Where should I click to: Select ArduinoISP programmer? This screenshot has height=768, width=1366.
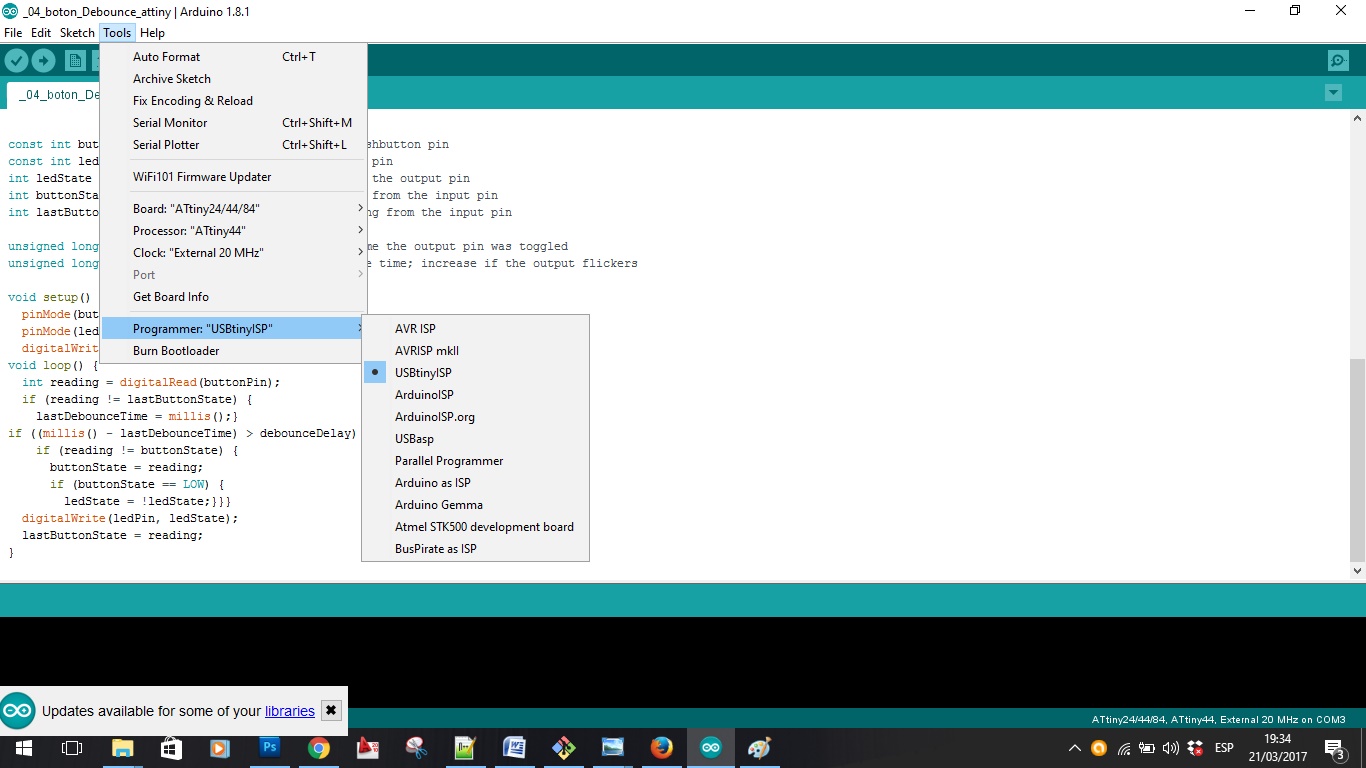click(x=475, y=395)
